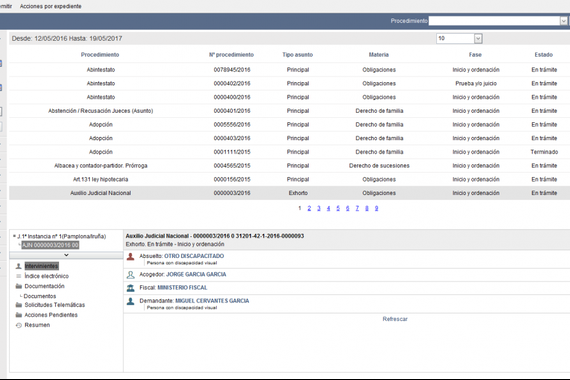Click the Solicitudes Telemáticas folder icon
Image resolution: width=570 pixels, height=380 pixels.
click(x=19, y=305)
